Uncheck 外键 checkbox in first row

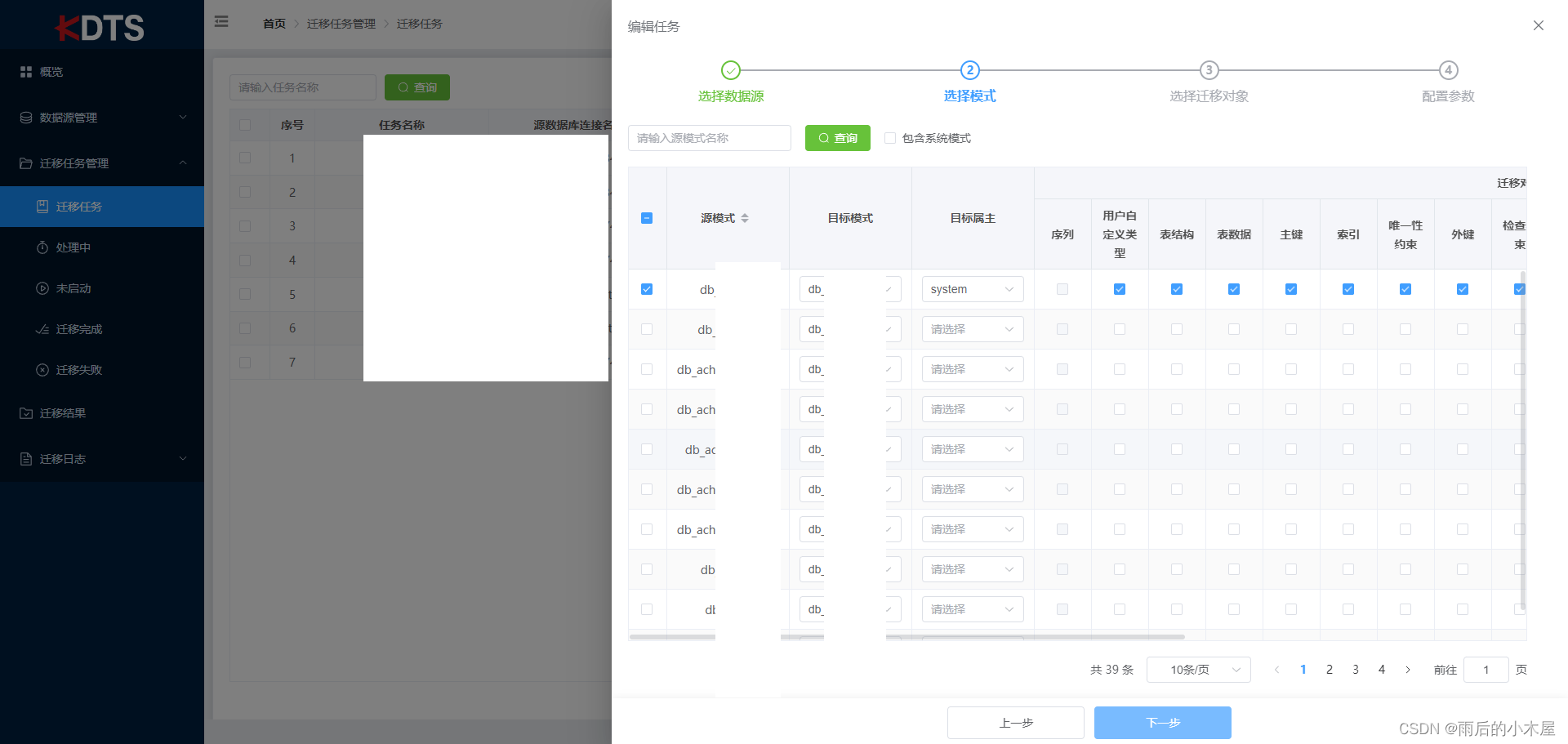pos(1463,289)
